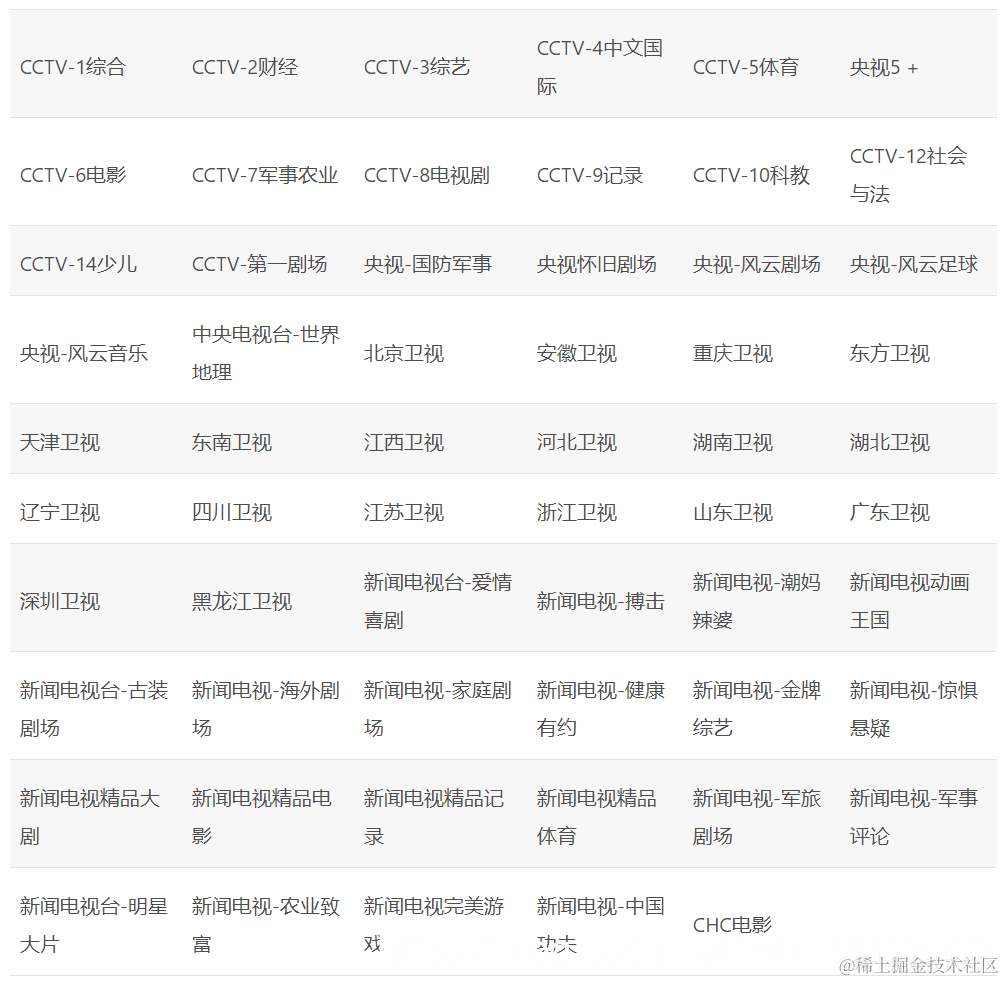This screenshot has height=982, width=1005.
Task: Select 新闻电视-海外剧场 cell
Action: coord(265,709)
